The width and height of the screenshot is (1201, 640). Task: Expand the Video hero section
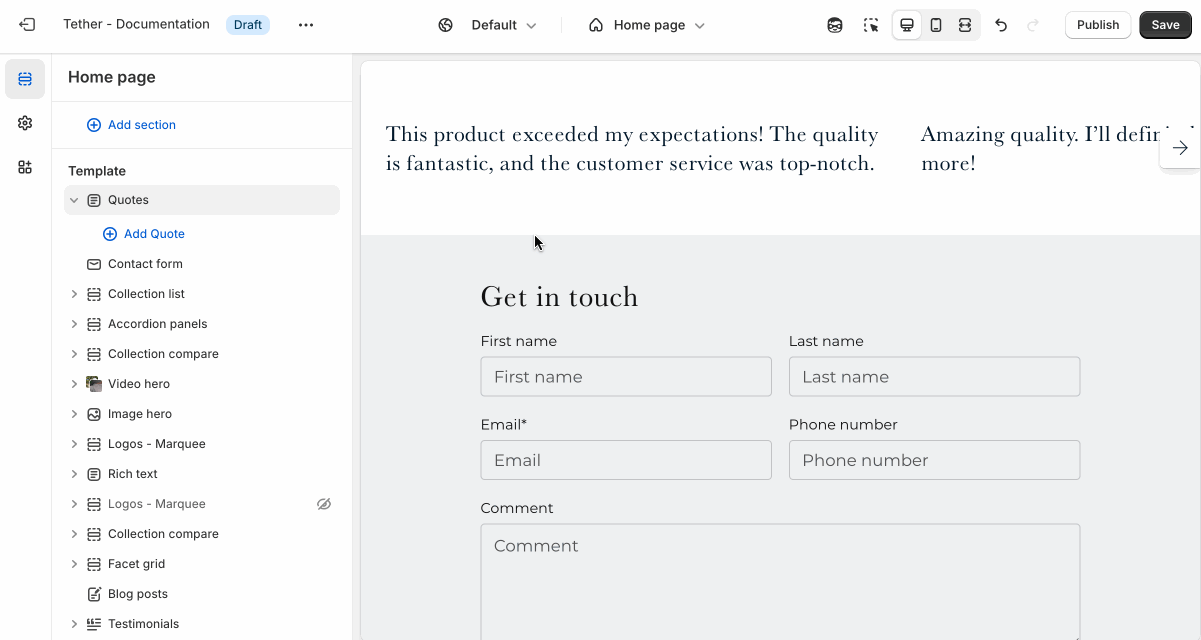[74, 384]
